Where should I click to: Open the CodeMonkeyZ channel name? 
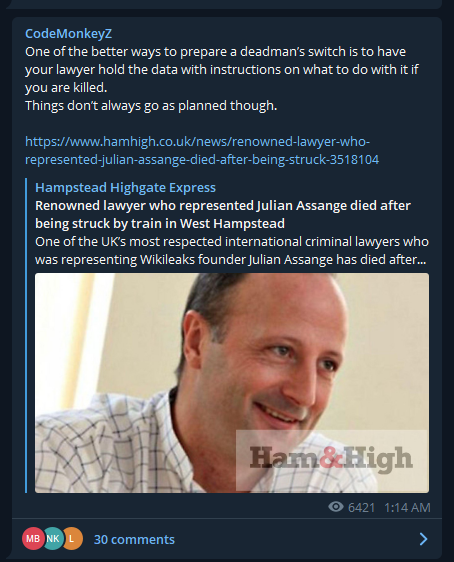(68, 34)
